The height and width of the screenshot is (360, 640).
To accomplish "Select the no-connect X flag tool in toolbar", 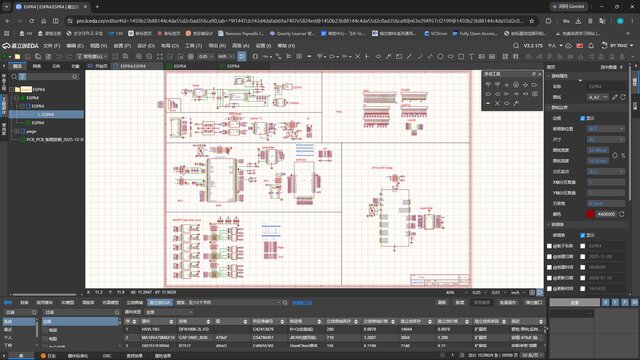I will pos(358,56).
